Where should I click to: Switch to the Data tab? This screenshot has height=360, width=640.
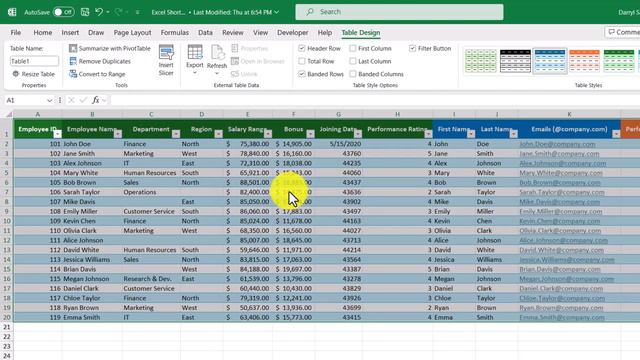(205, 32)
